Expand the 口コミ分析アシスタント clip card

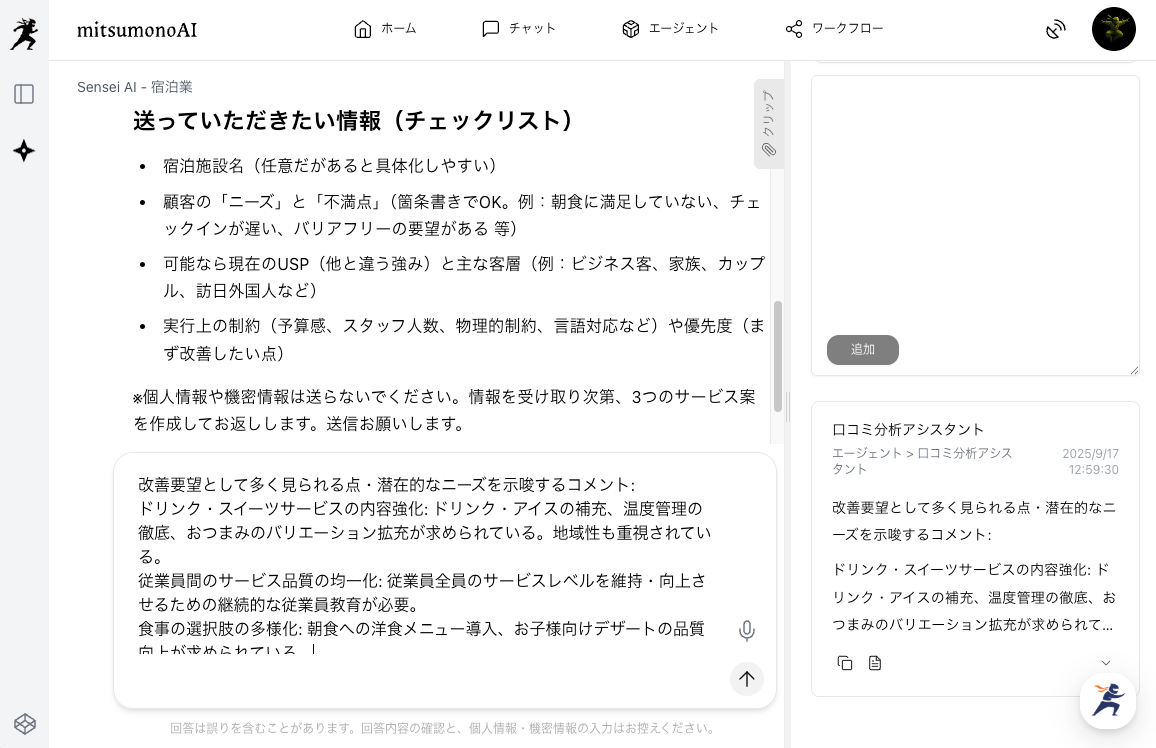pos(1105,663)
